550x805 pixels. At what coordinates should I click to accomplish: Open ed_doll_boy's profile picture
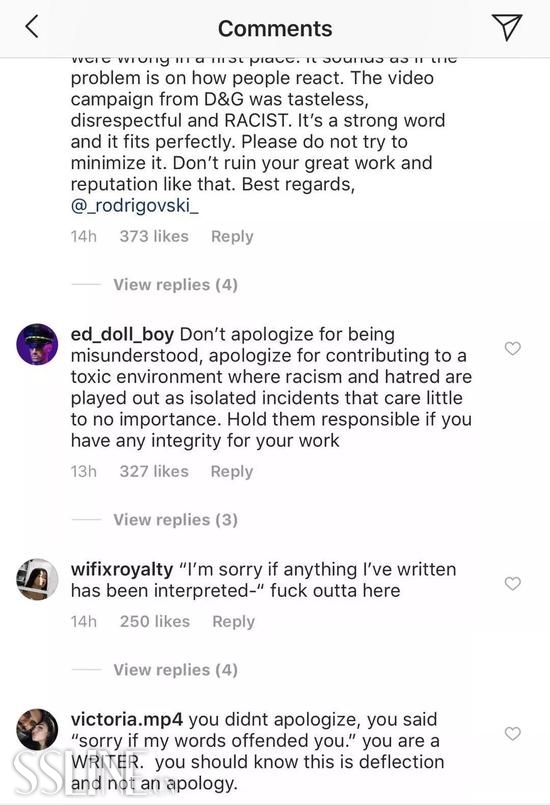tap(37, 344)
